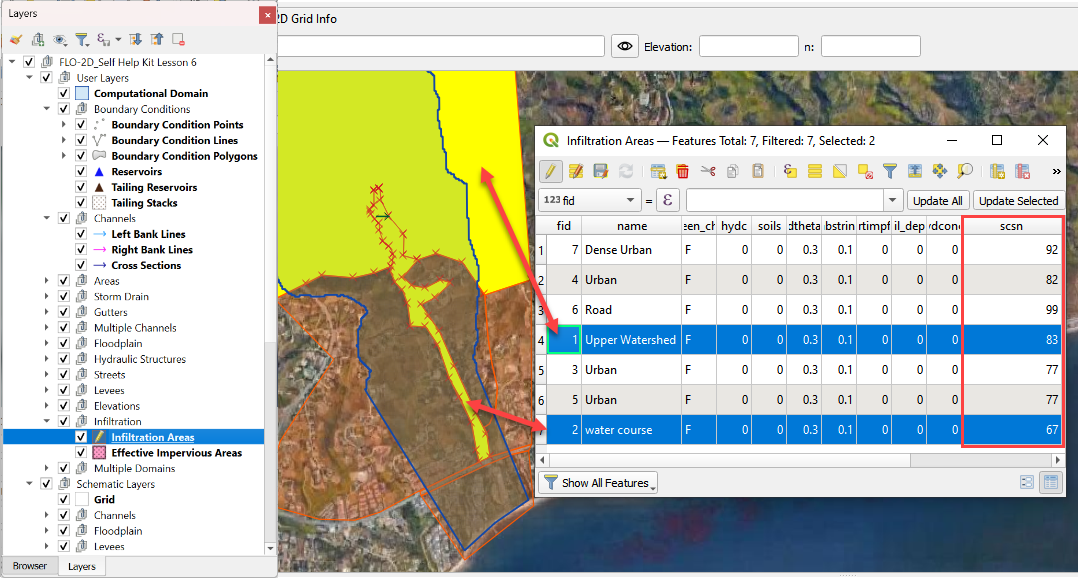The image size is (1078, 578).
Task: Click the Zoom Map to Selected magnifier icon
Action: [965, 171]
